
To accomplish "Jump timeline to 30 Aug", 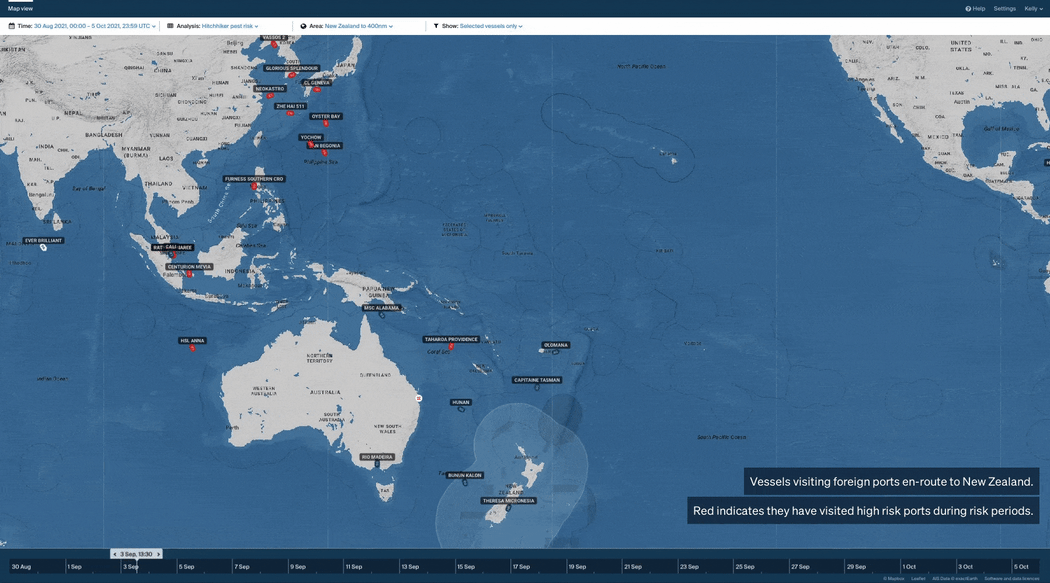I will [x=21, y=566].
